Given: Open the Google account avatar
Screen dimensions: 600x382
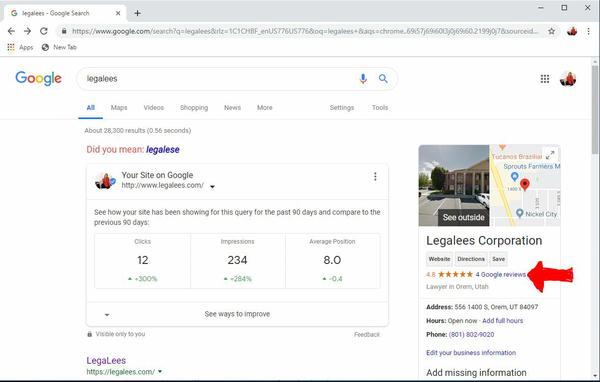Looking at the screenshot, I should (568, 79).
